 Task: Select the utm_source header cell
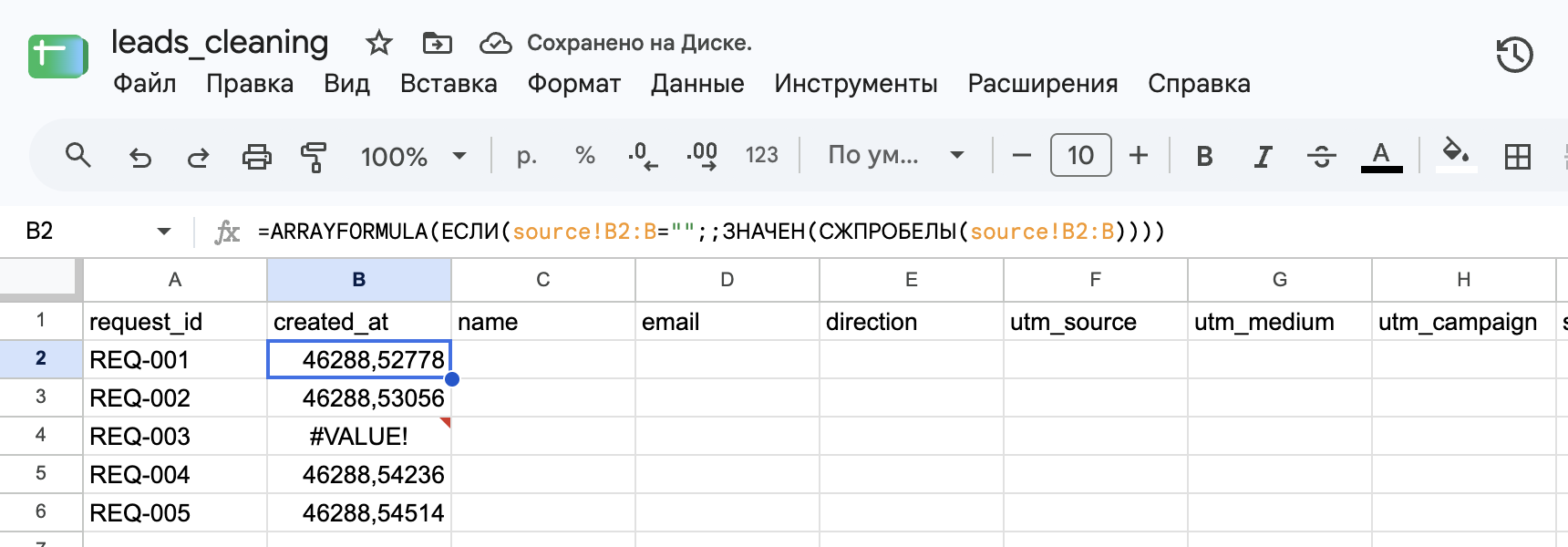coord(1096,322)
